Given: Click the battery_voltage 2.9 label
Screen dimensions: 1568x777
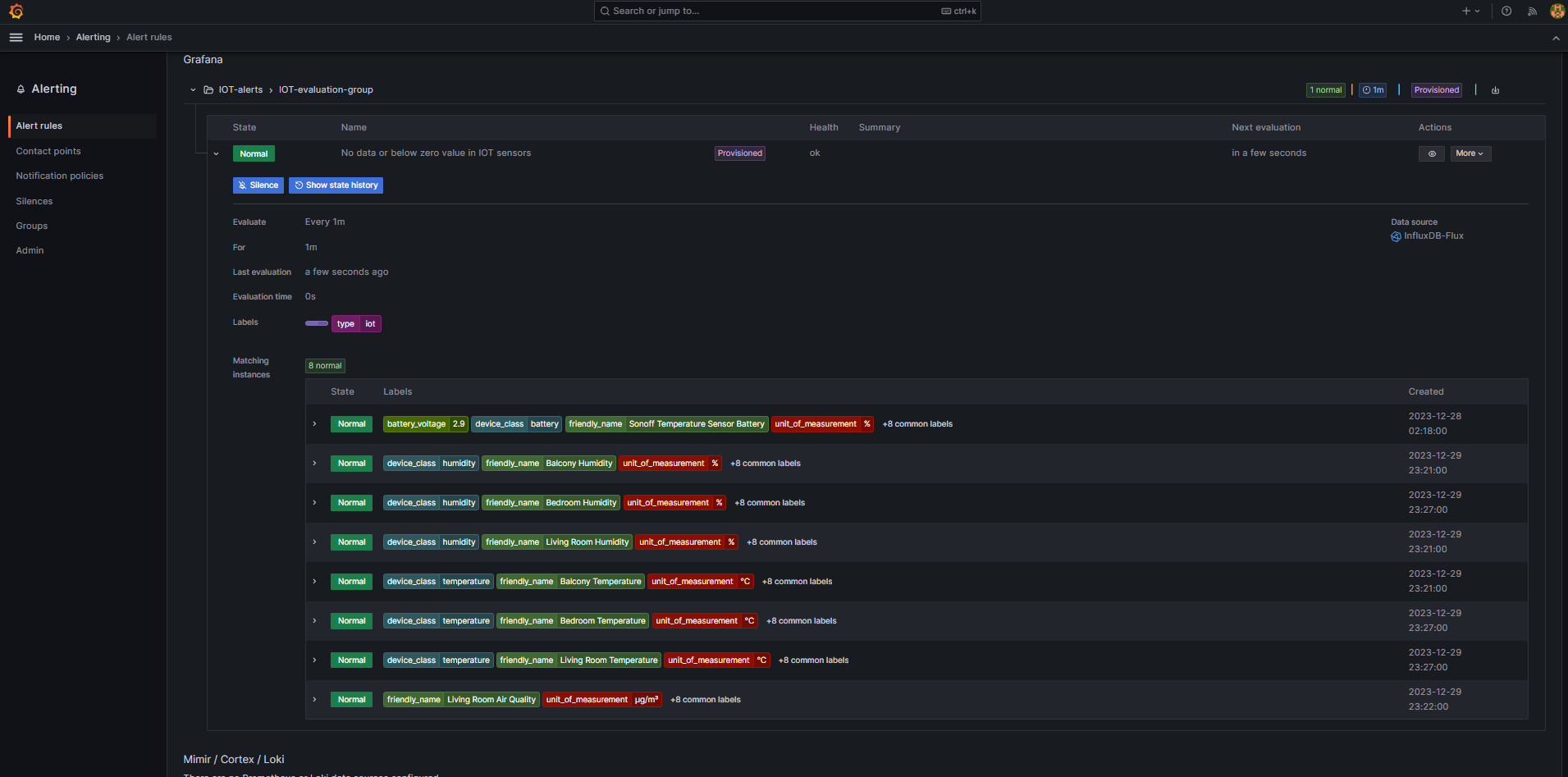Looking at the screenshot, I should (426, 424).
